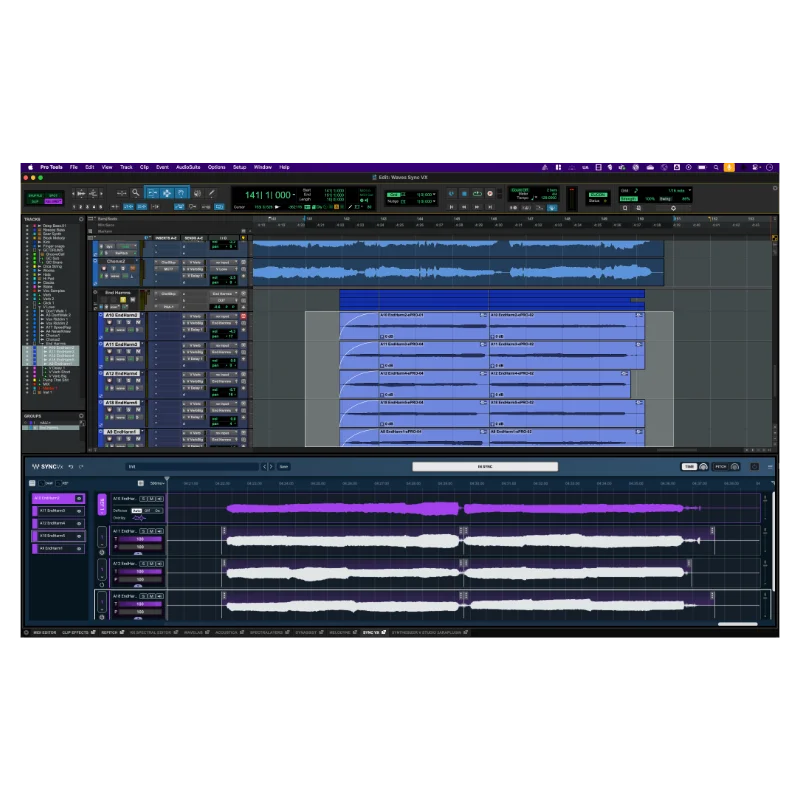Image resolution: width=800 pixels, height=800 pixels.
Task: Open the File menu
Action: point(73,167)
